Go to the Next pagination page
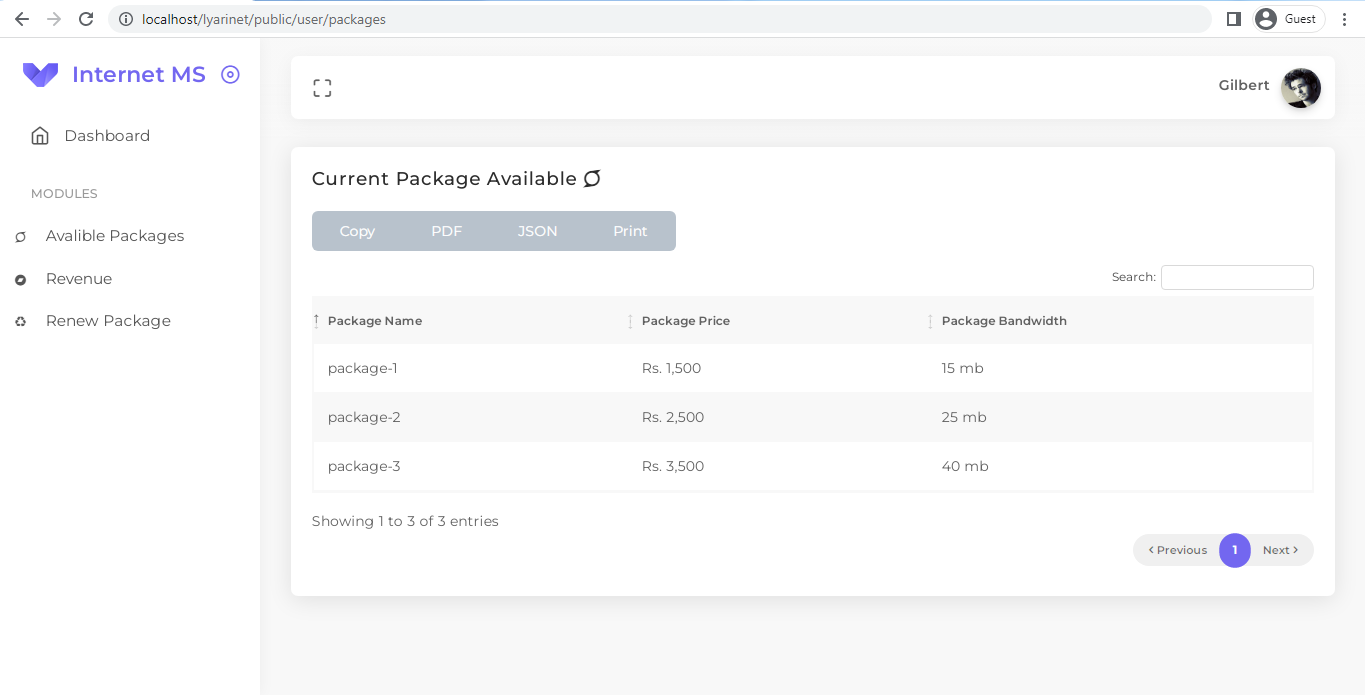 pyautogui.click(x=1281, y=550)
